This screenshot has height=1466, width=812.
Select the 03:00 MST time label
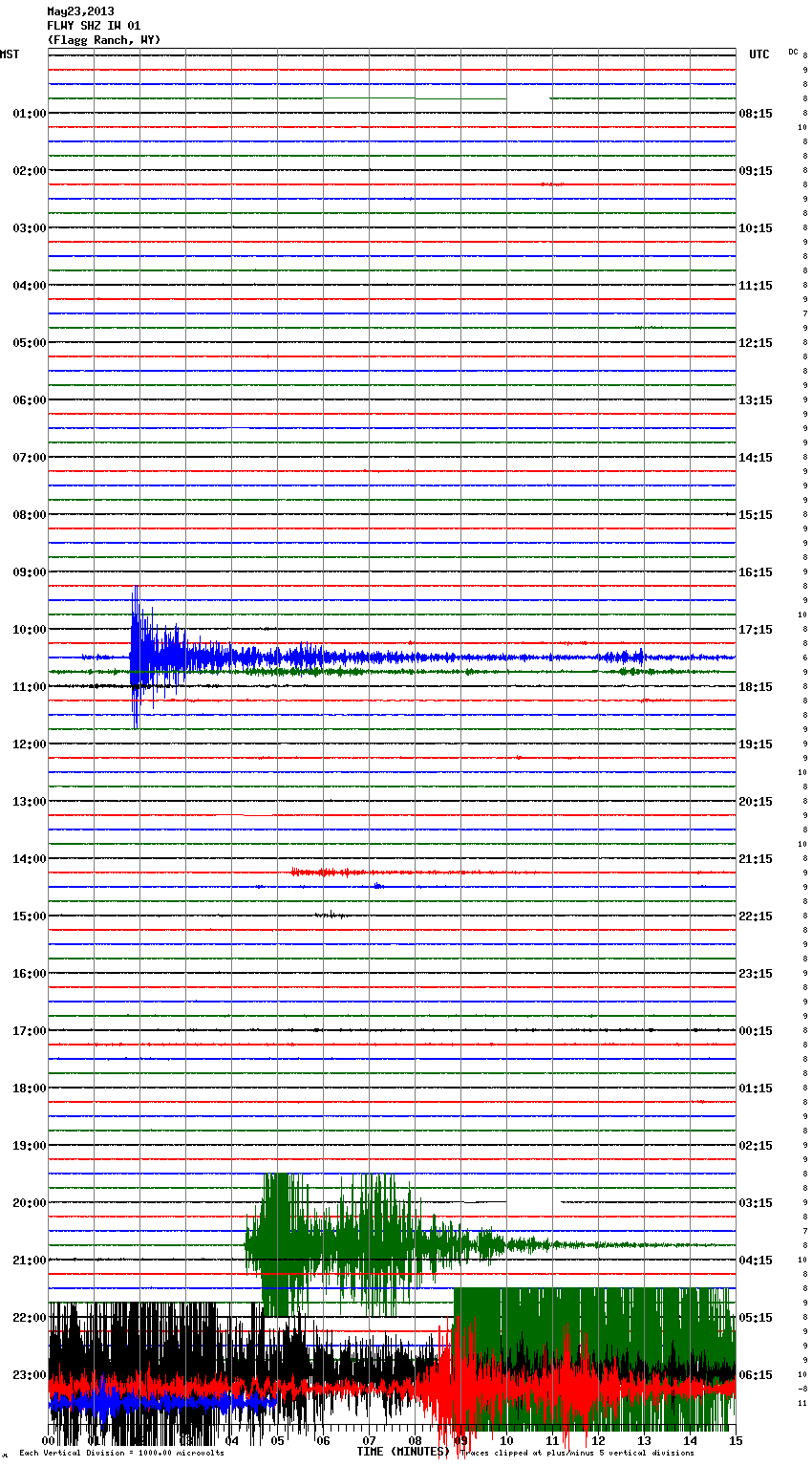pyautogui.click(x=29, y=228)
